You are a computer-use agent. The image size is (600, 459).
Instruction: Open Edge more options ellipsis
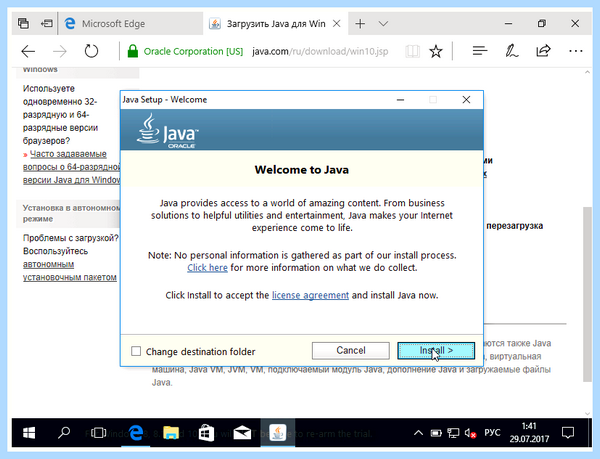click(575, 51)
